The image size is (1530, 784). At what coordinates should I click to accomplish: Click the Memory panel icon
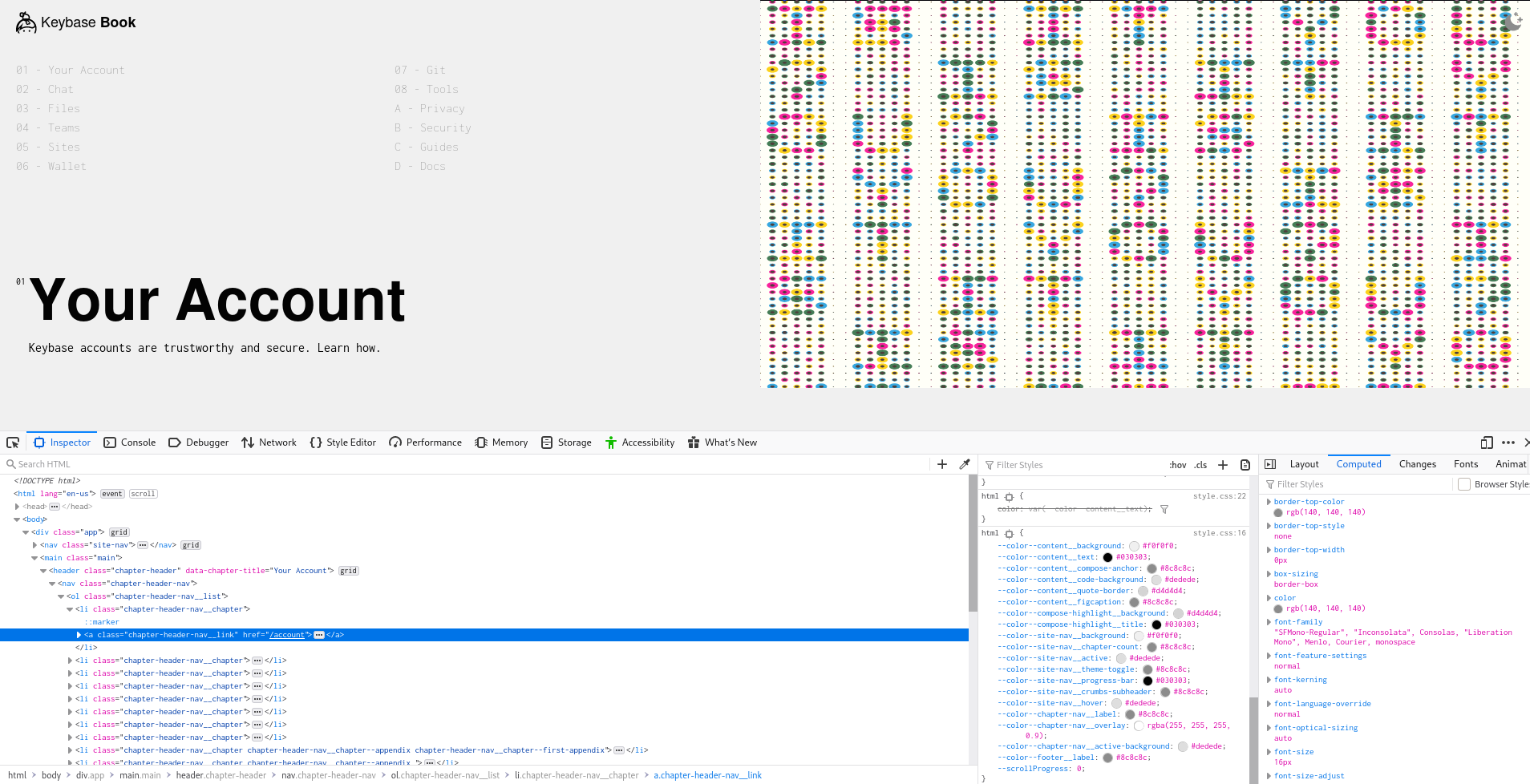481,443
